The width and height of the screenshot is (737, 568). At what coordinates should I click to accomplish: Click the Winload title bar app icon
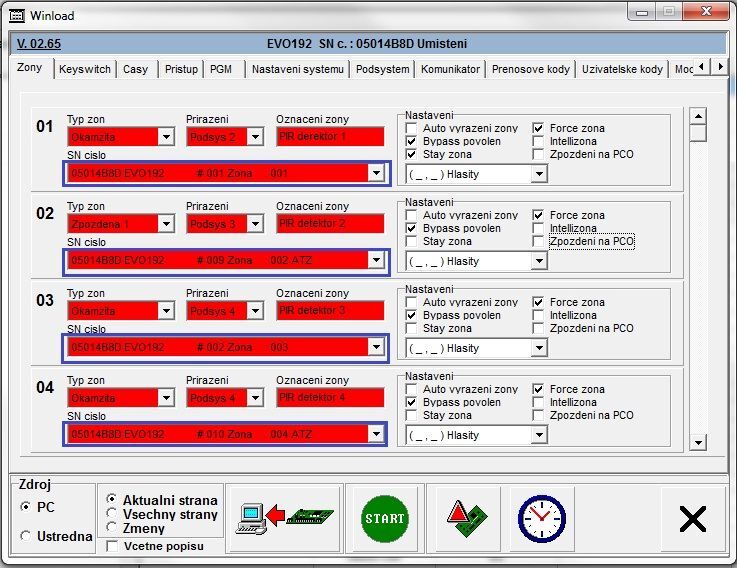tap(16, 16)
